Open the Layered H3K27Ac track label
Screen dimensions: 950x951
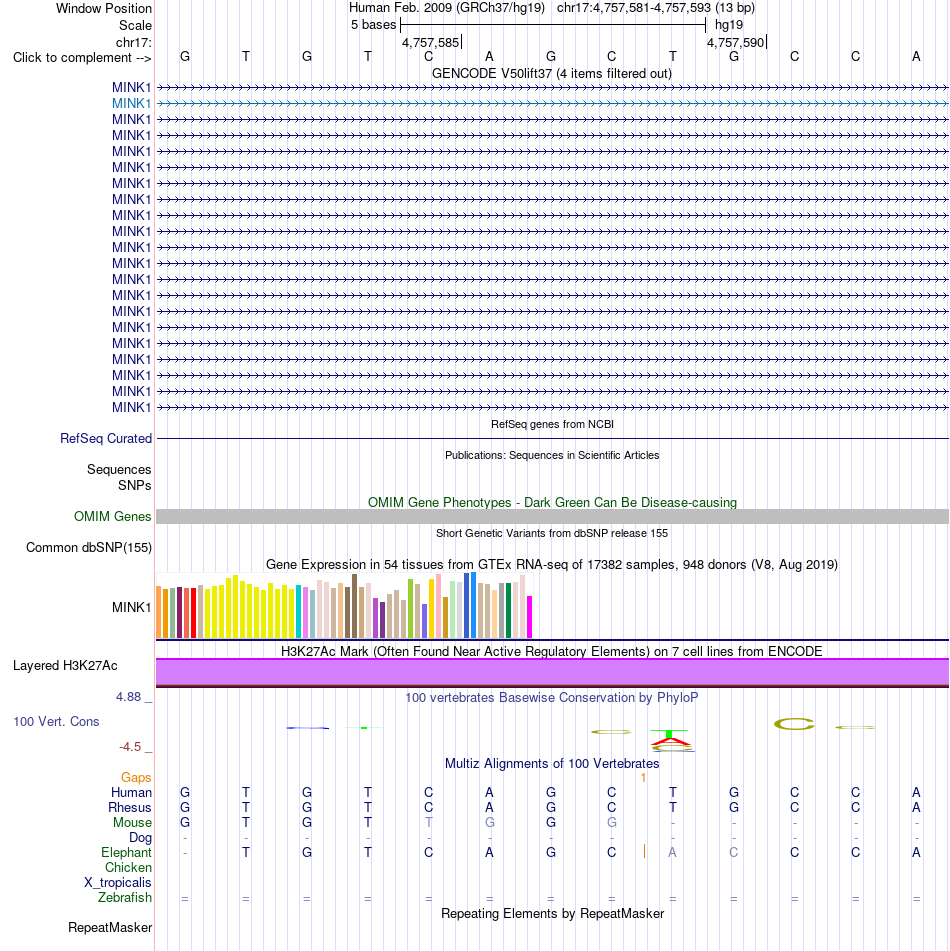(x=65, y=665)
